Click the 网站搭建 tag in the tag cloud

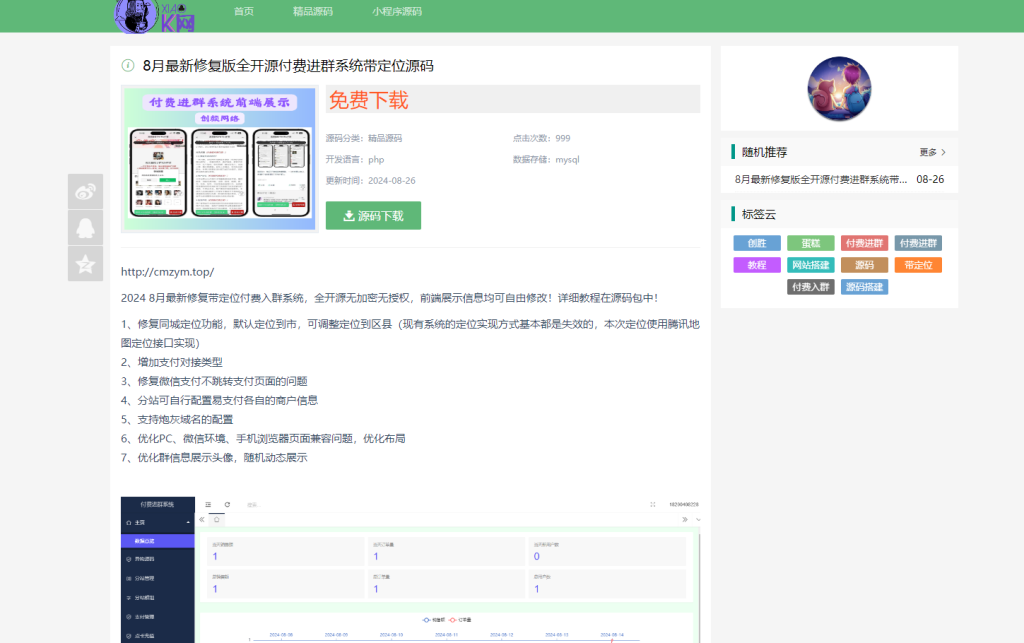pyautogui.click(x=813, y=265)
